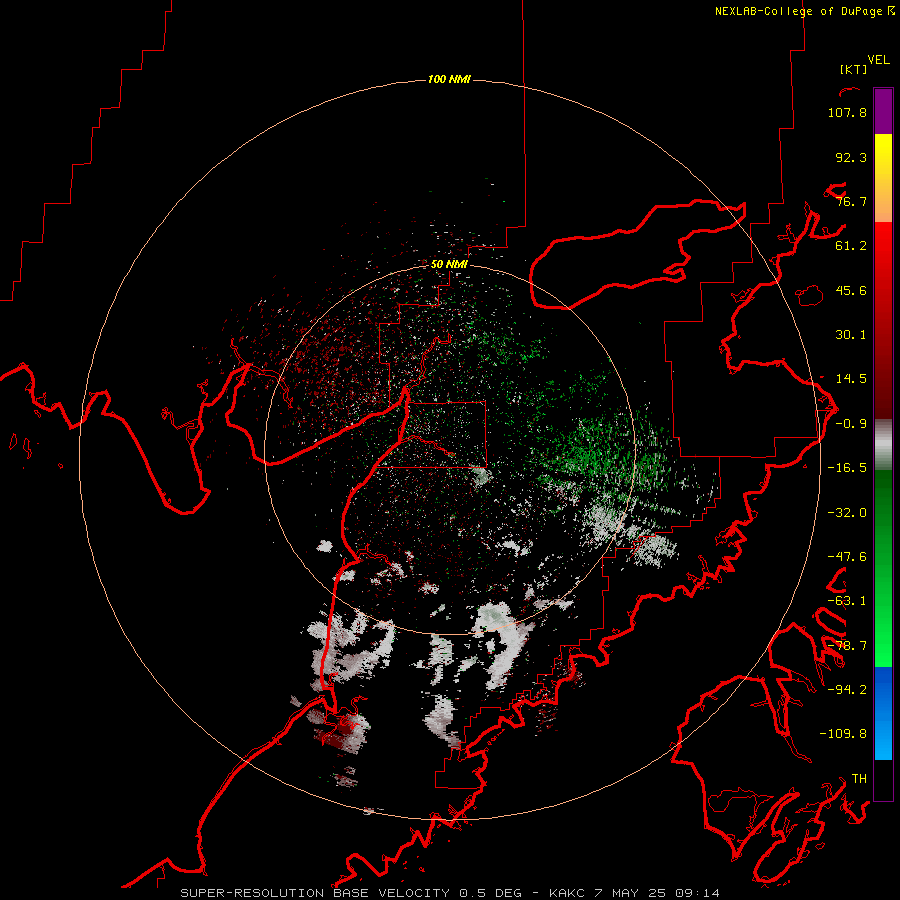Click the VEL legend title
The width and height of the screenshot is (900, 900).
(878, 60)
